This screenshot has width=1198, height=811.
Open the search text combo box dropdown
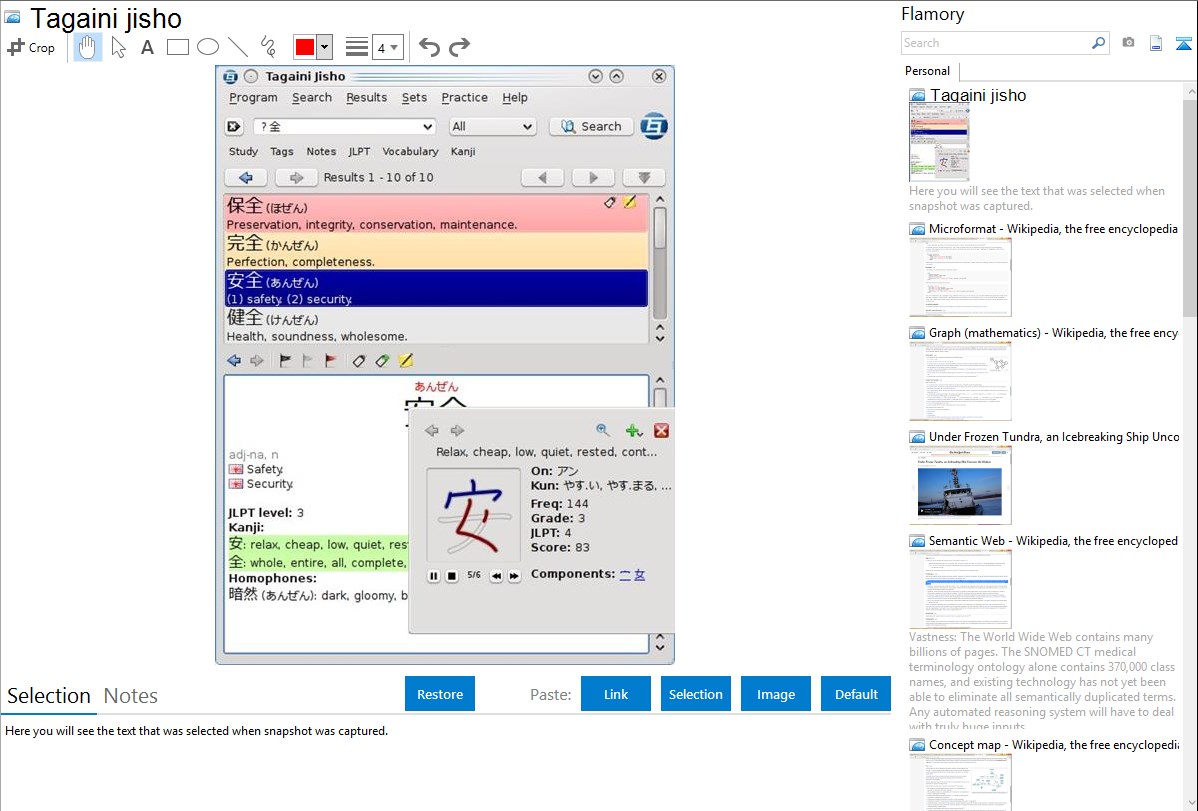pyautogui.click(x=427, y=127)
